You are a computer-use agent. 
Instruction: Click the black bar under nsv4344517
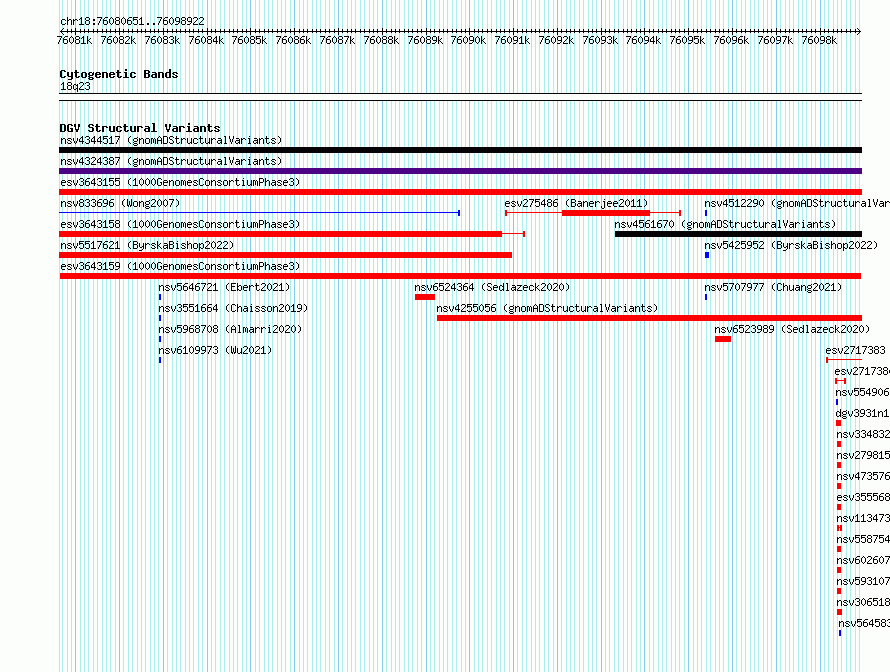coord(460,150)
